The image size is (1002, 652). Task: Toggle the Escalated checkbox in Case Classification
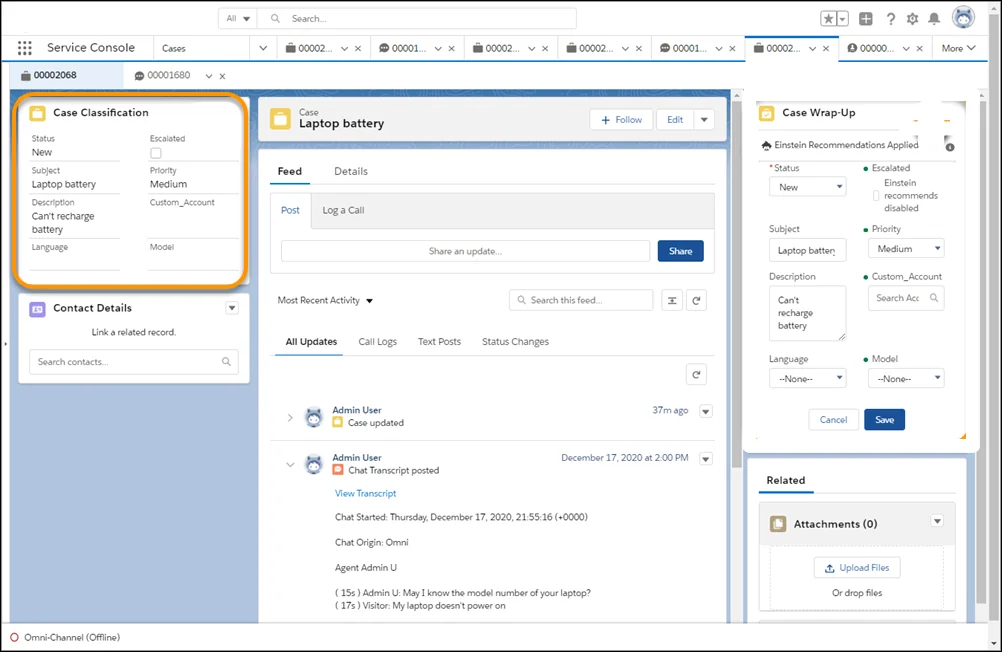tap(155, 153)
